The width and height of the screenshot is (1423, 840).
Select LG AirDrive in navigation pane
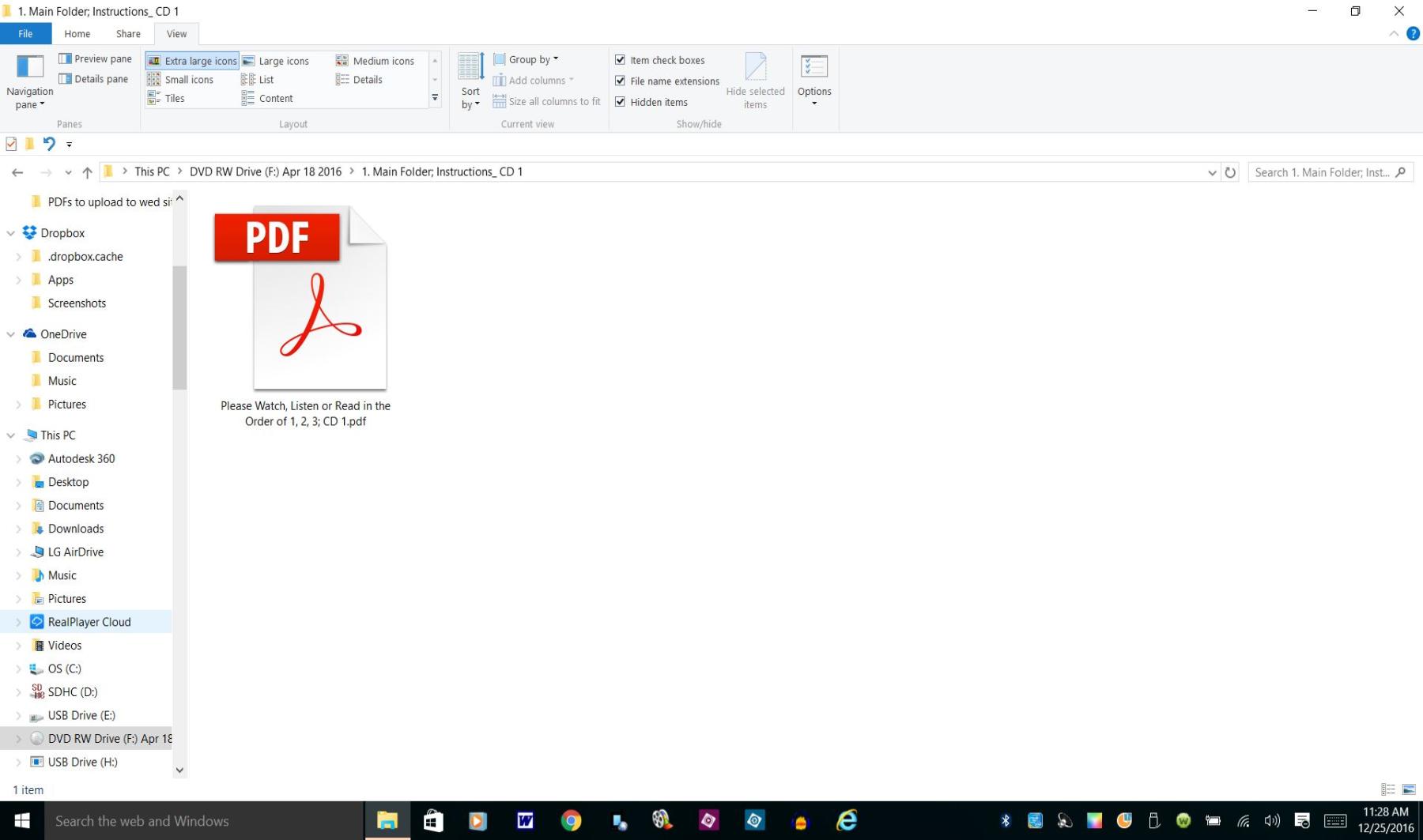(x=75, y=552)
